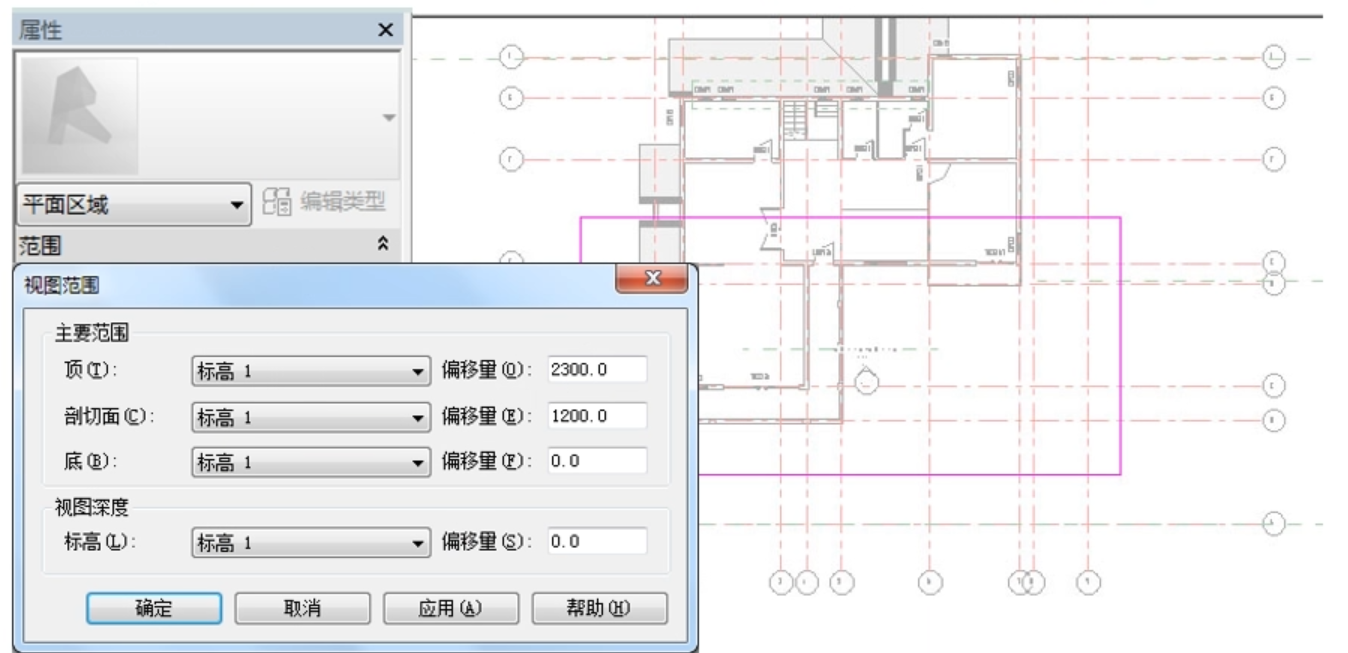Open the 剖切面(C) level dropdown
This screenshot has width=1348, height=653.
tap(309, 416)
